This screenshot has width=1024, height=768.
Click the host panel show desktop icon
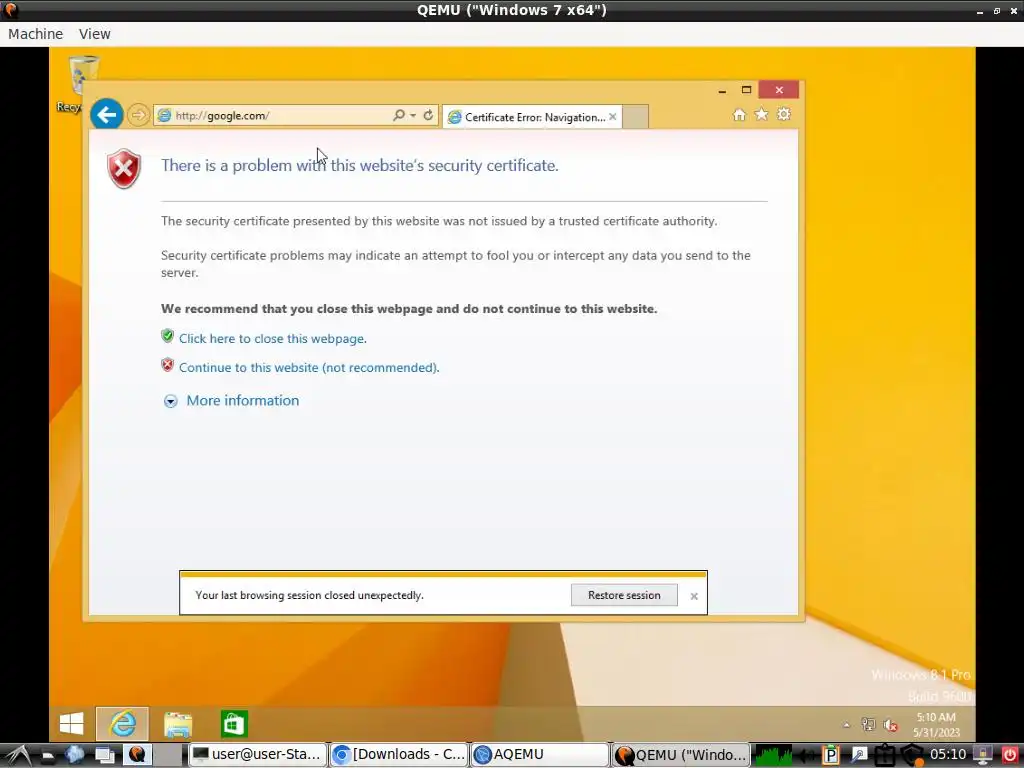(104, 755)
